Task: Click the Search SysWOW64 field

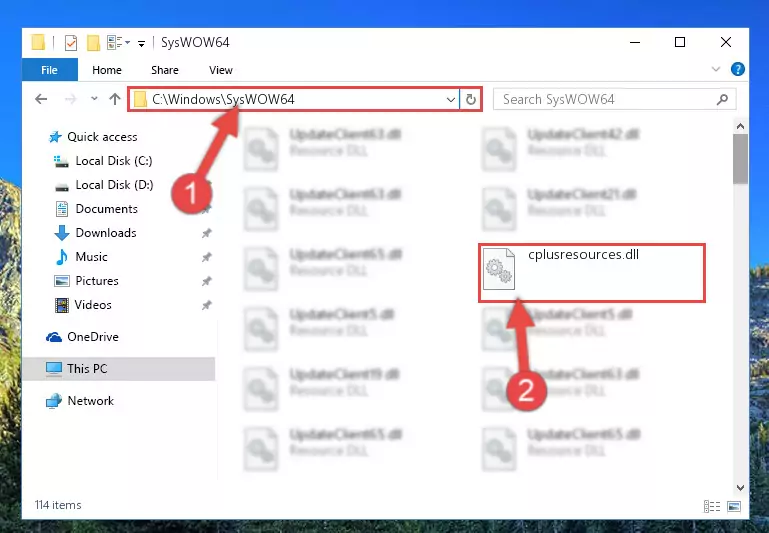Action: (615, 100)
